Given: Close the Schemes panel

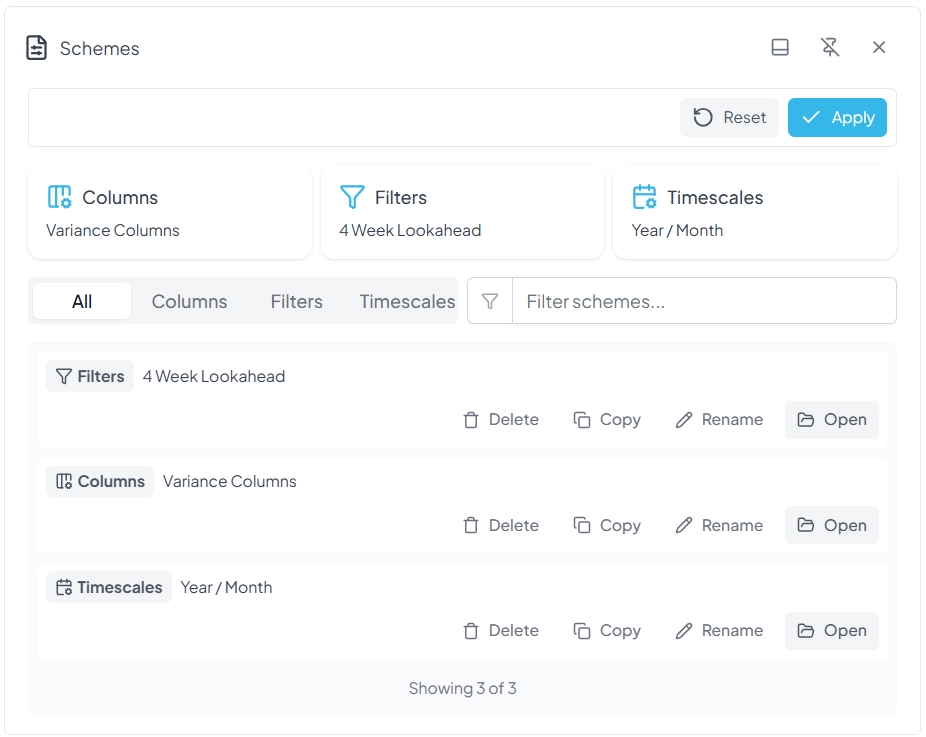Looking at the screenshot, I should (x=879, y=47).
